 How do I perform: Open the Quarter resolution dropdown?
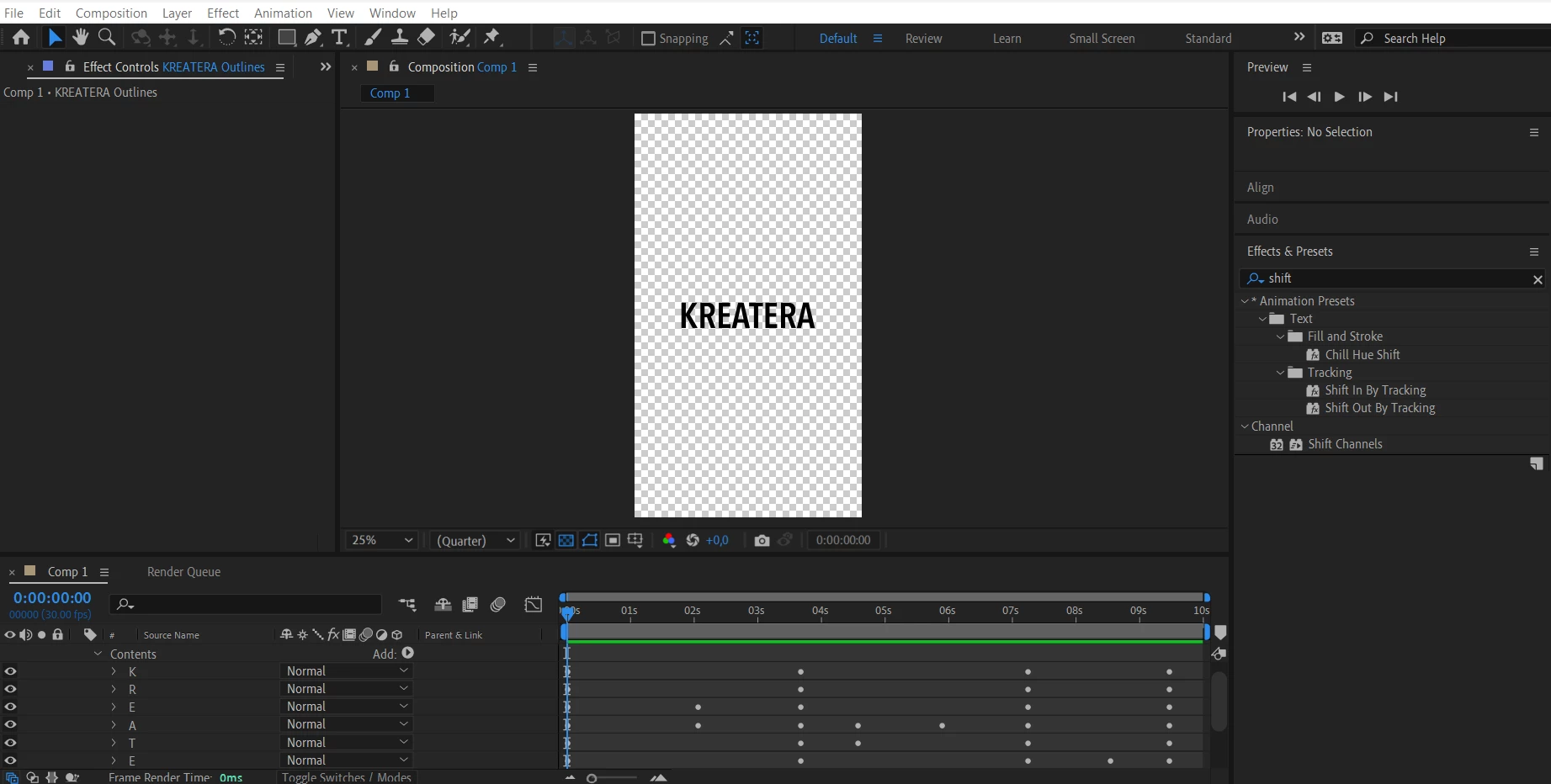pos(475,540)
